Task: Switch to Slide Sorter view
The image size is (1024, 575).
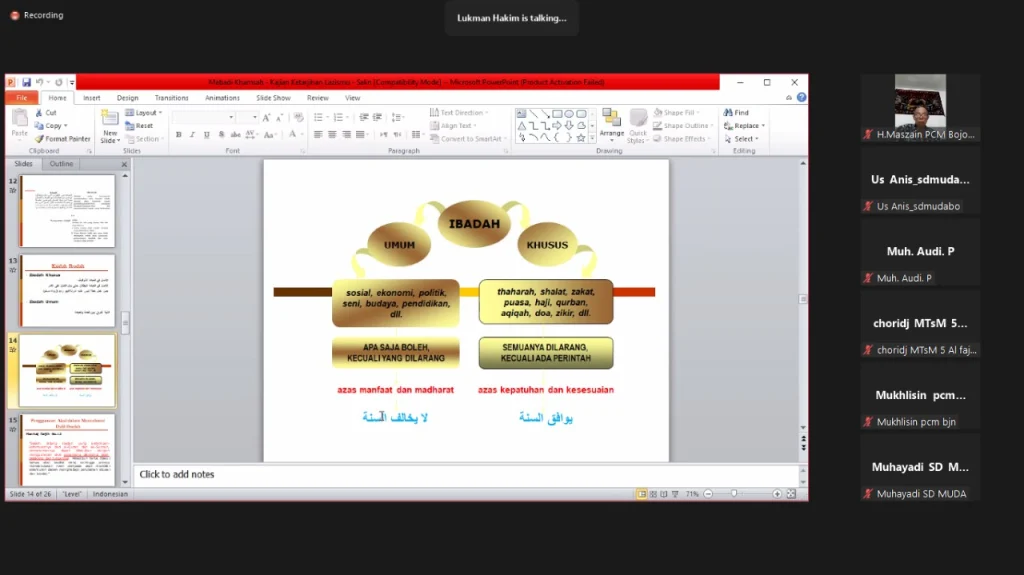Action: [653, 494]
